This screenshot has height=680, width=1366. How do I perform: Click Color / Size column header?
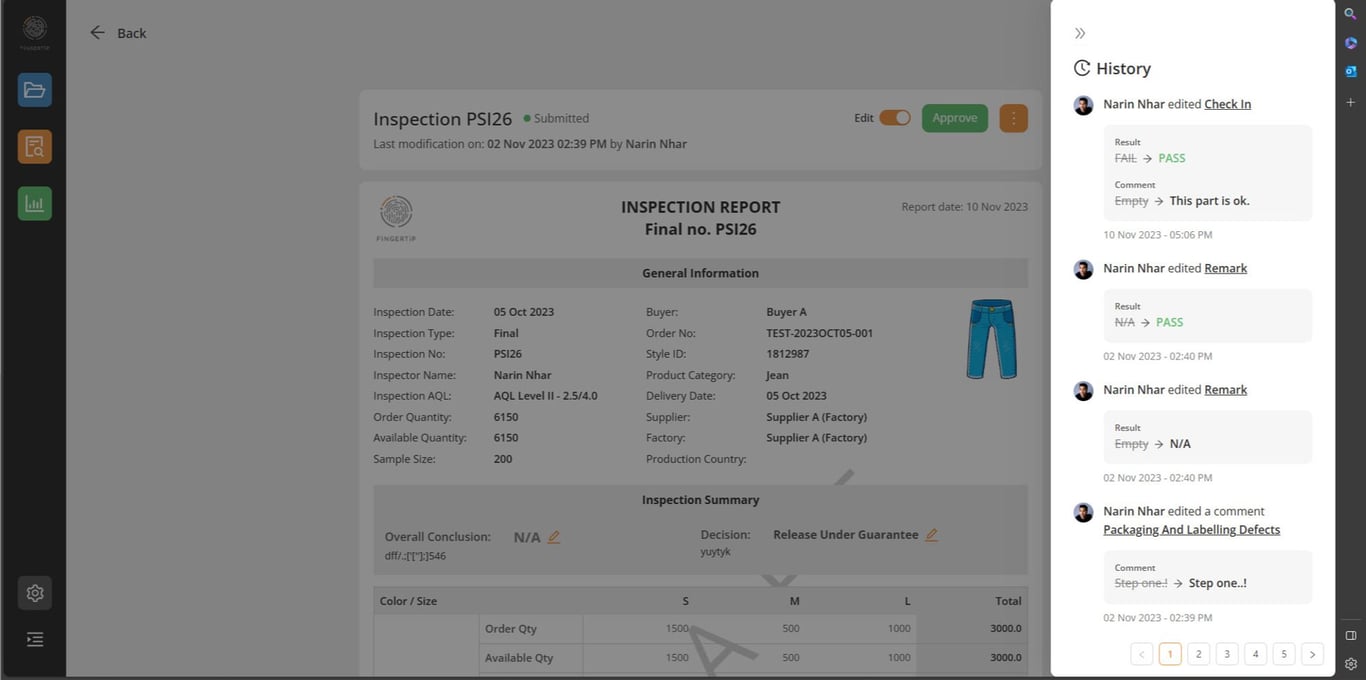[408, 601]
